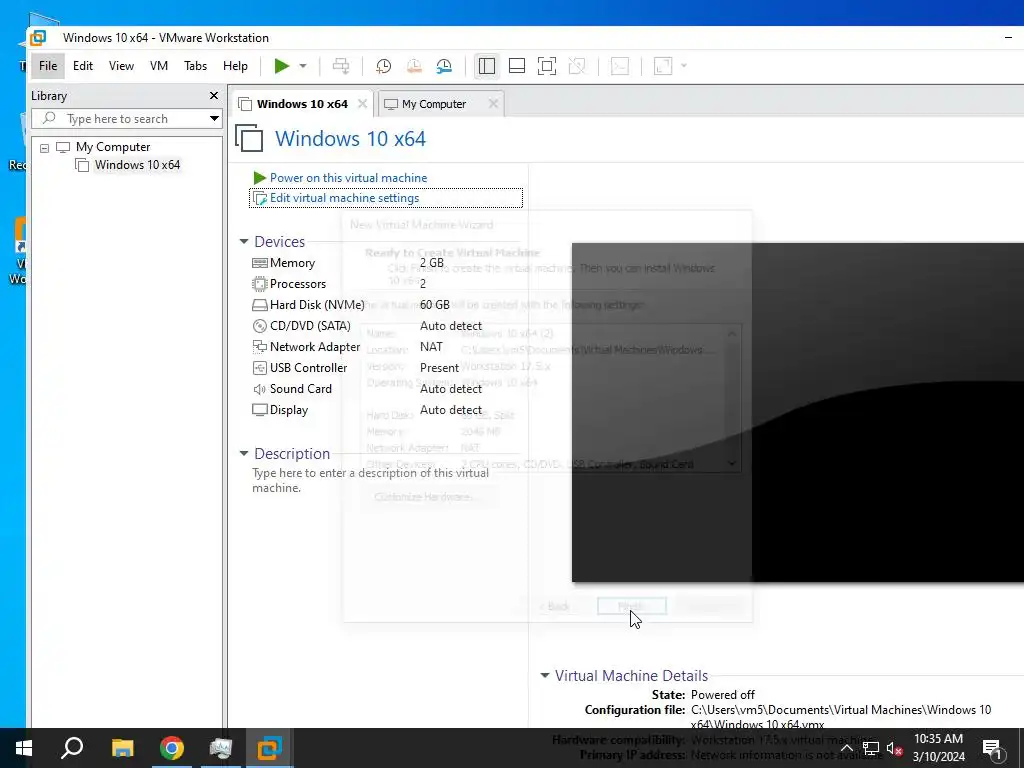Take a snapshot with the clock icon
This screenshot has width=1024, height=768.
383,66
